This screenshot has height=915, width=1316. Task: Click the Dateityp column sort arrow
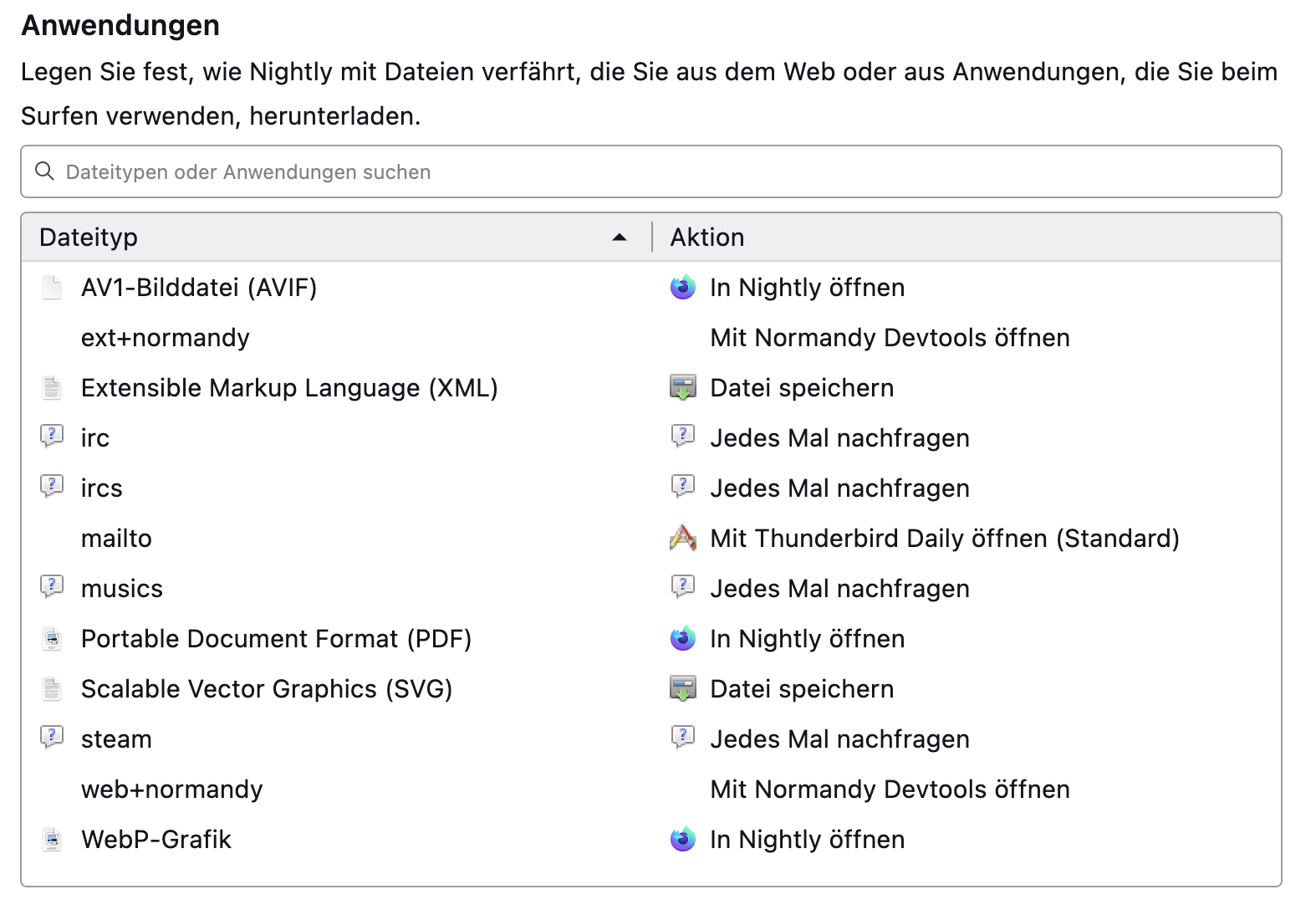coord(620,238)
